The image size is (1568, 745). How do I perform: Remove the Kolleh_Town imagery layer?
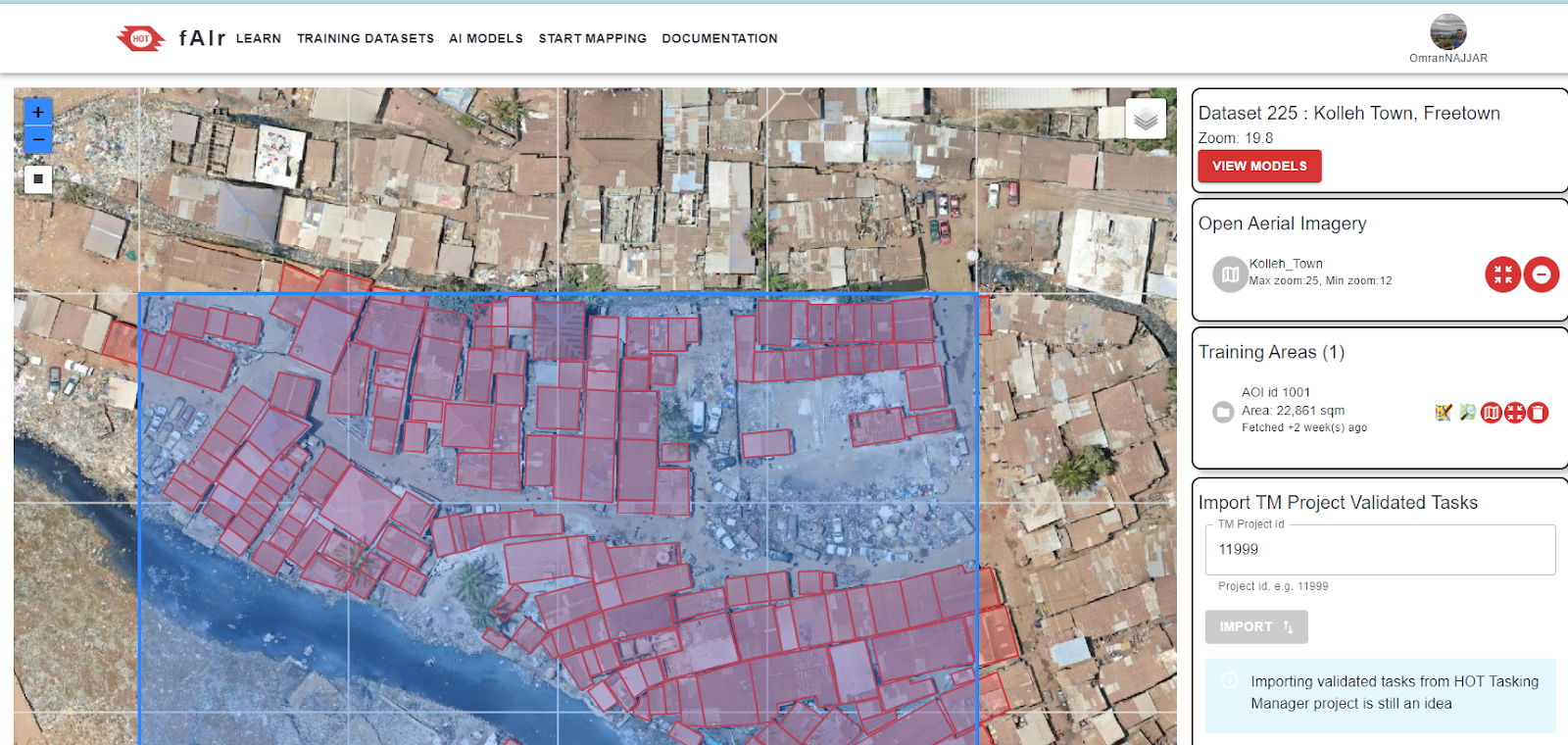click(1542, 274)
